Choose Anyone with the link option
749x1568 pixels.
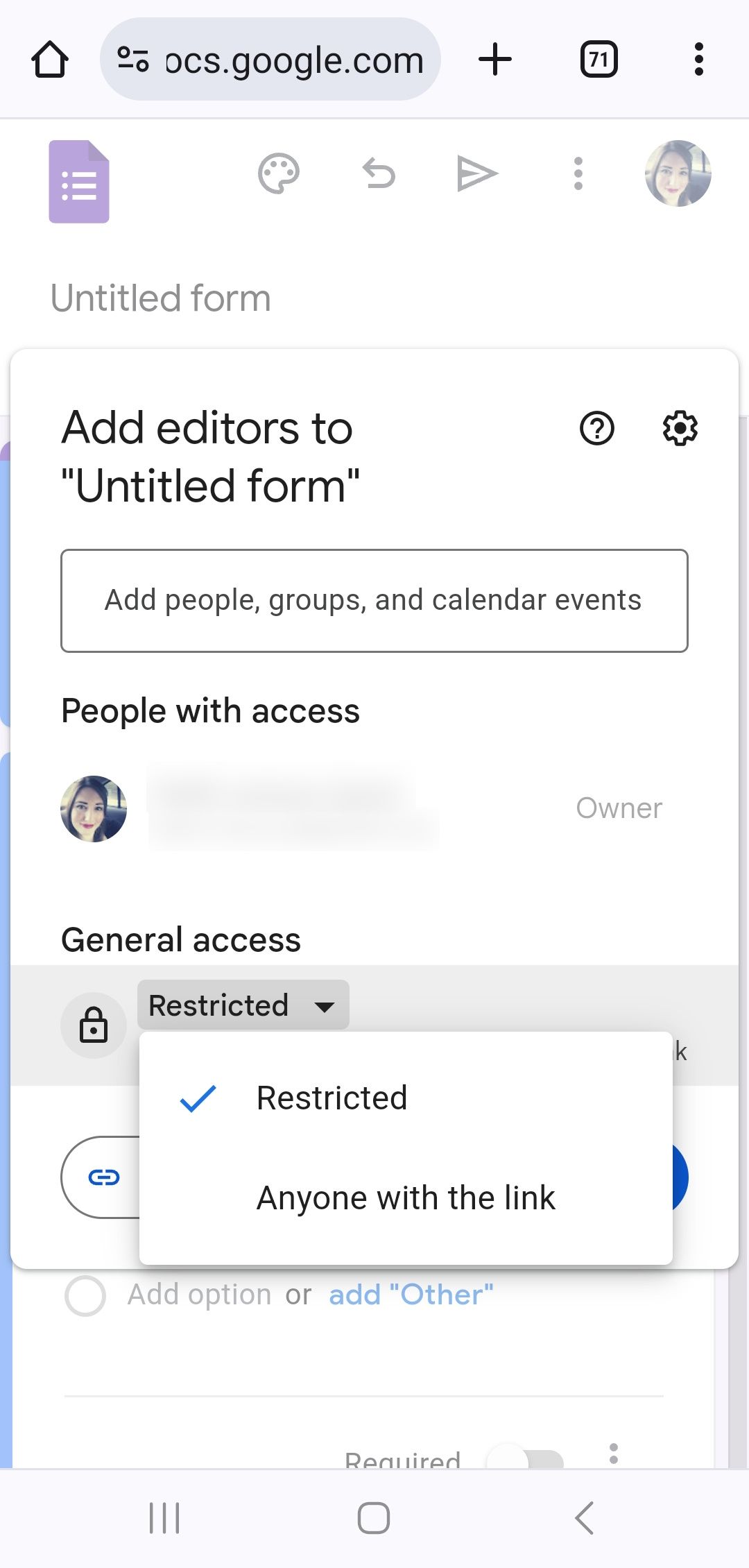point(406,1198)
